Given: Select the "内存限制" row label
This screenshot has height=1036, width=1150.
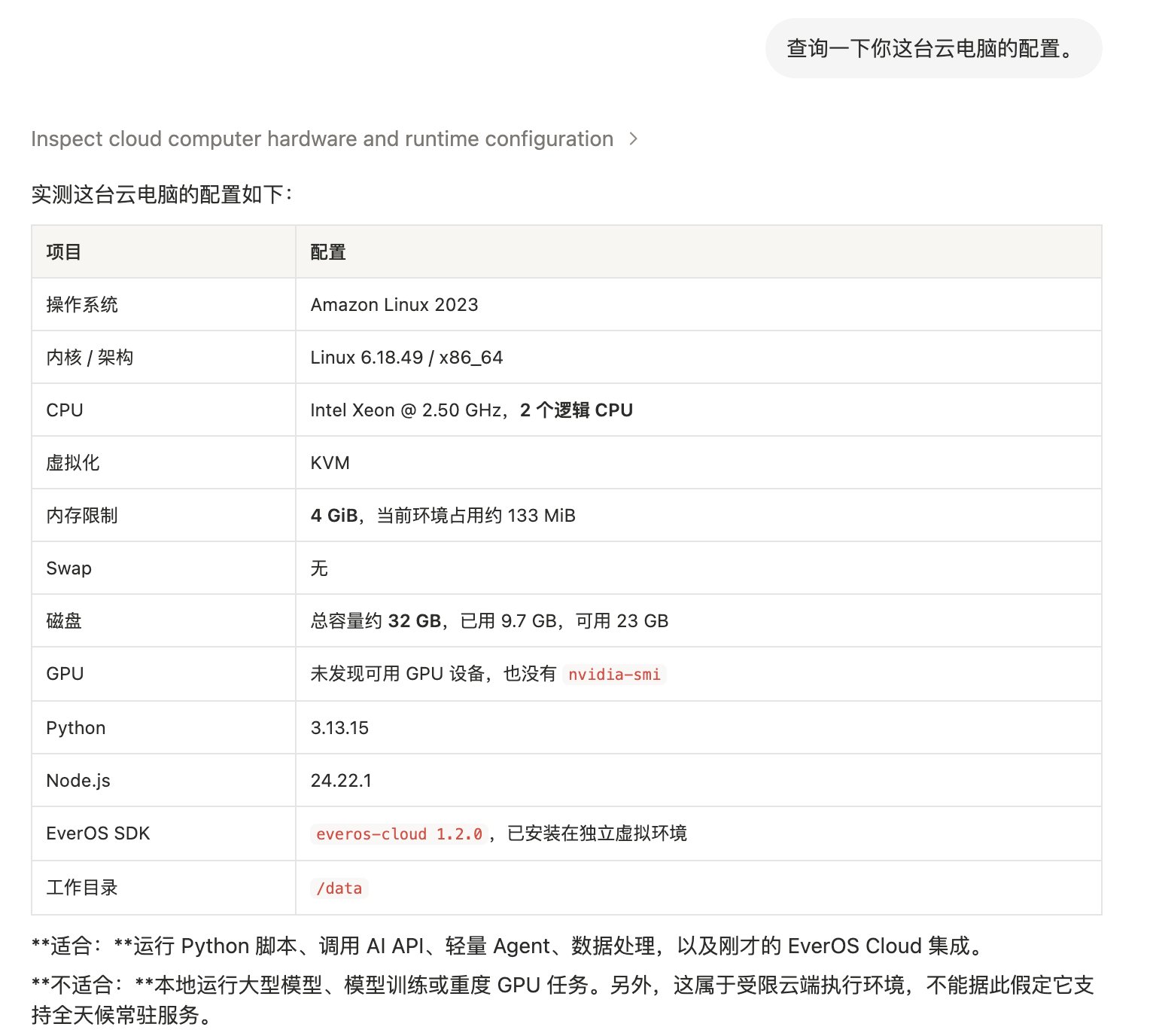Looking at the screenshot, I should click(x=82, y=515).
